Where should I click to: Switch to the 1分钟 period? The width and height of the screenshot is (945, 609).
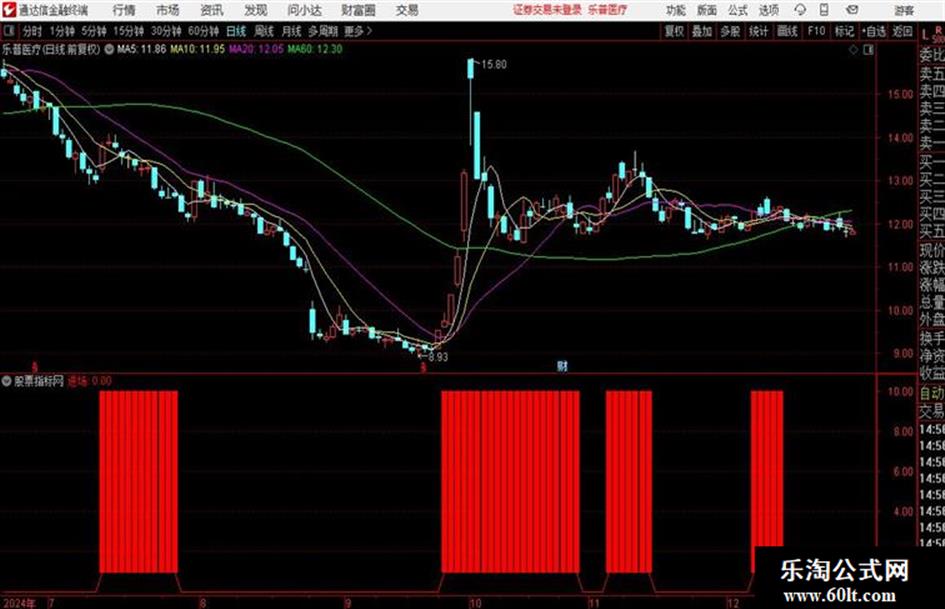click(x=61, y=31)
